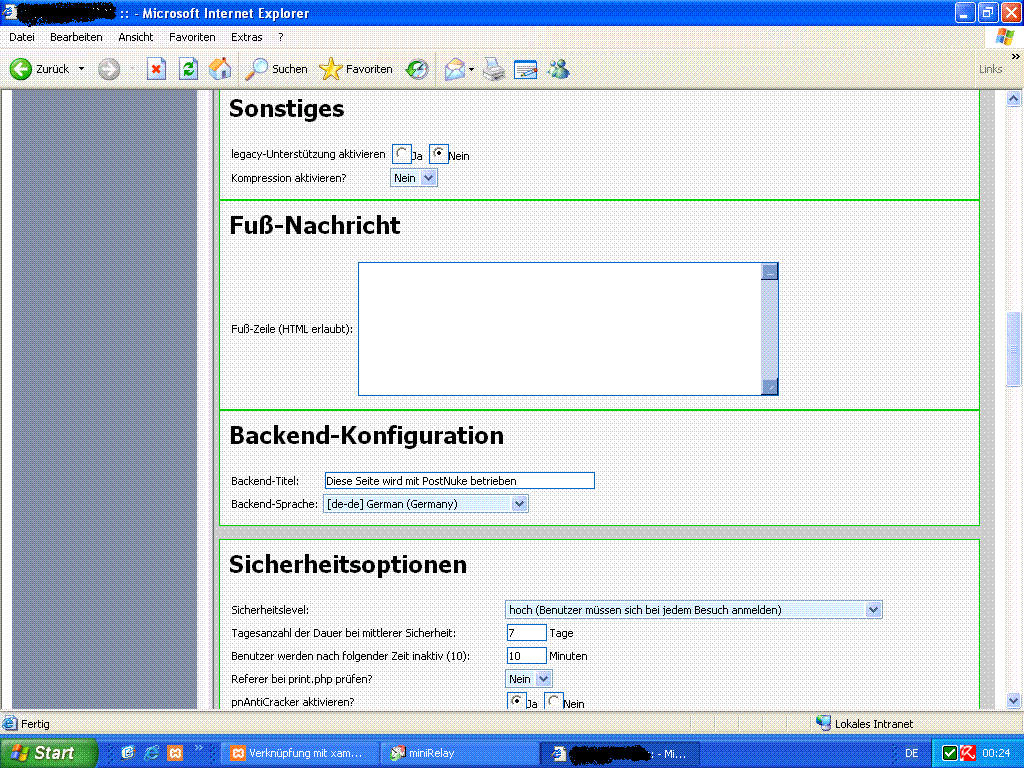The image size is (1024, 768).
Task: Open the Favoriten star panel
Action: (x=356, y=69)
